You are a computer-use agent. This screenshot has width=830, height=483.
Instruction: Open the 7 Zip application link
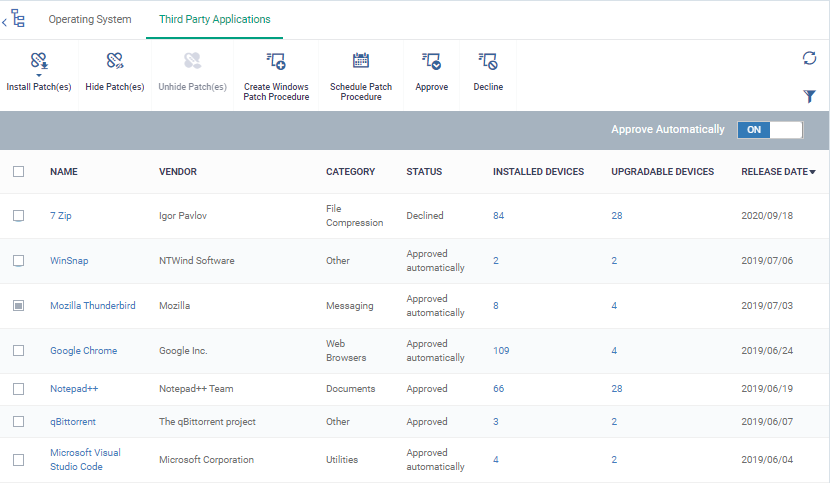click(61, 216)
